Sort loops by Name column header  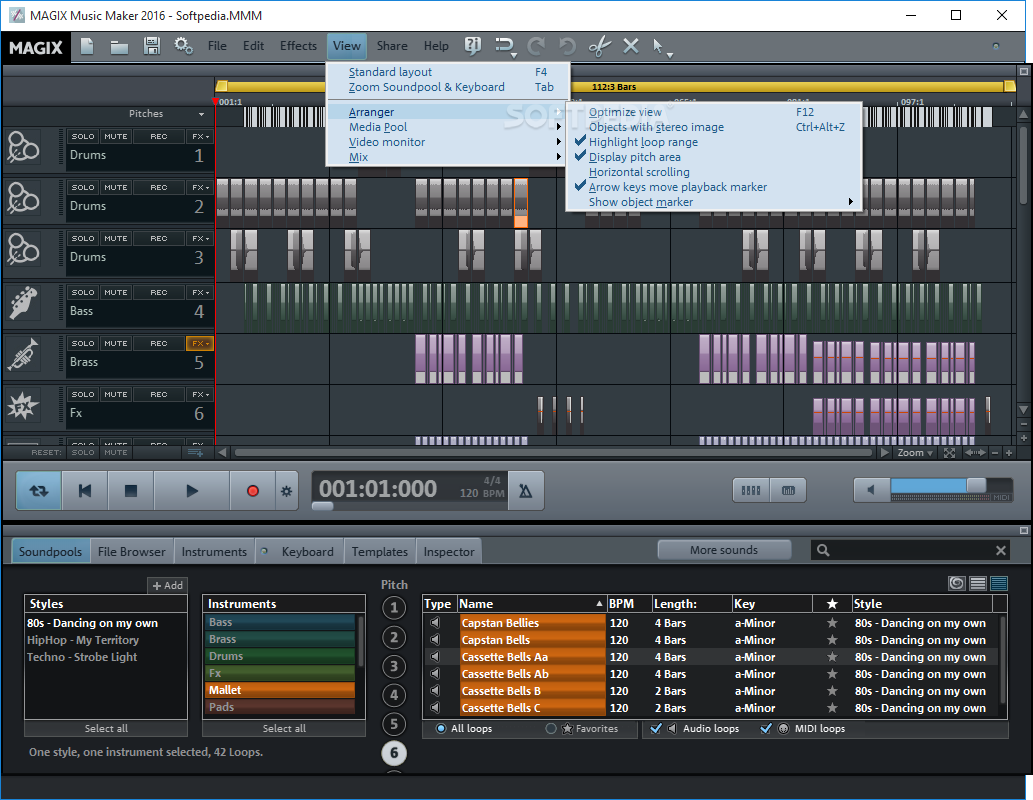click(531, 604)
